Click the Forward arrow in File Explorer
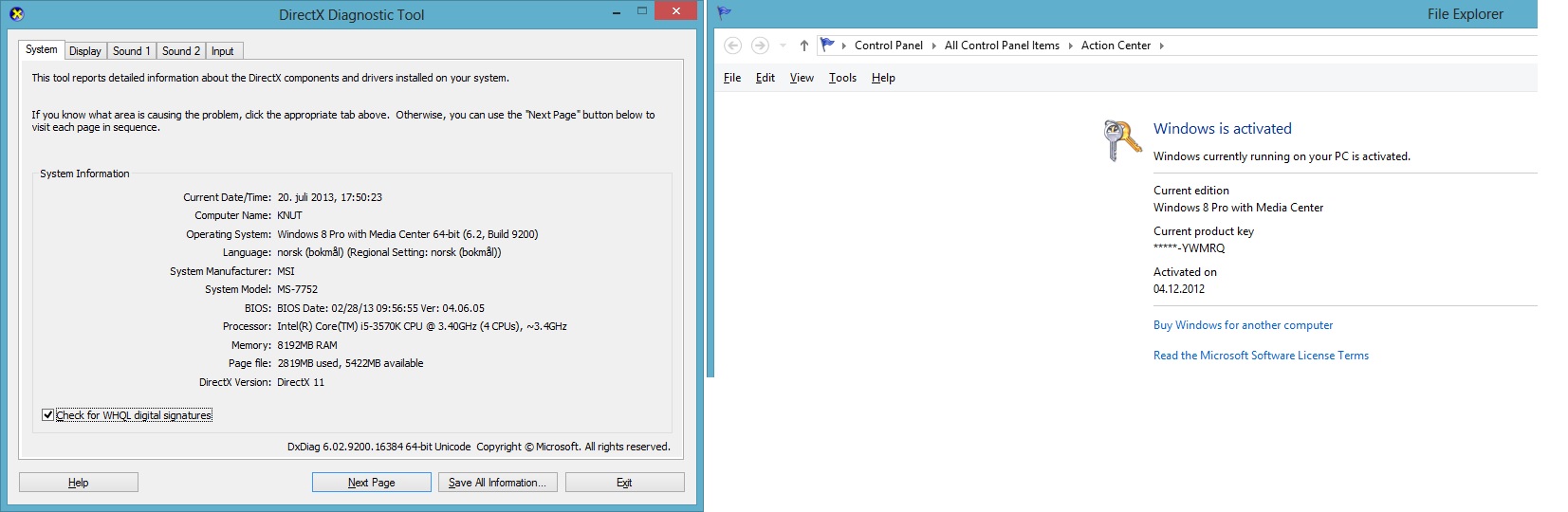Viewport: 1568px width, 512px height. 760,46
